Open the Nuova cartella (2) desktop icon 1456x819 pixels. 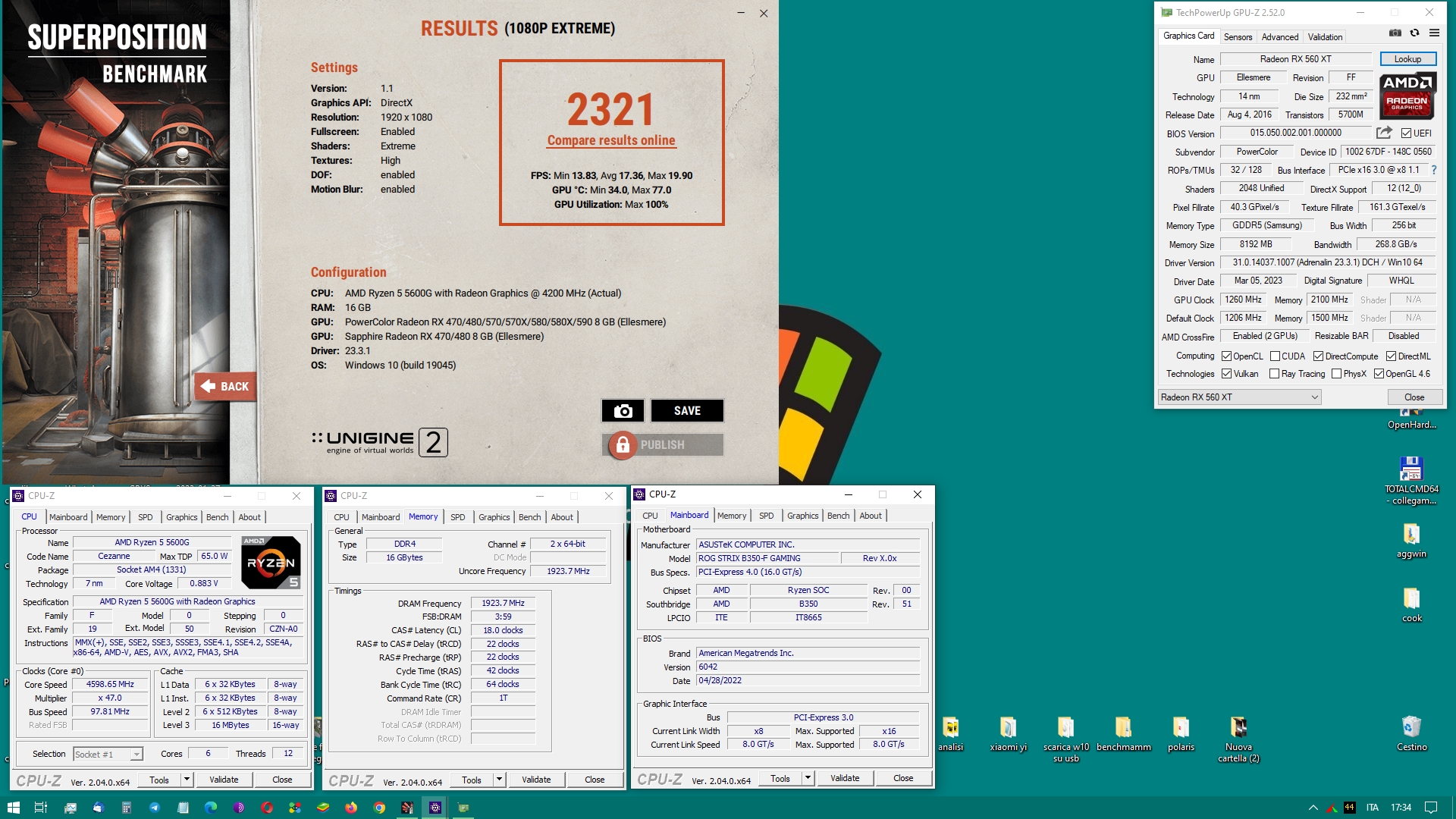(x=1238, y=739)
